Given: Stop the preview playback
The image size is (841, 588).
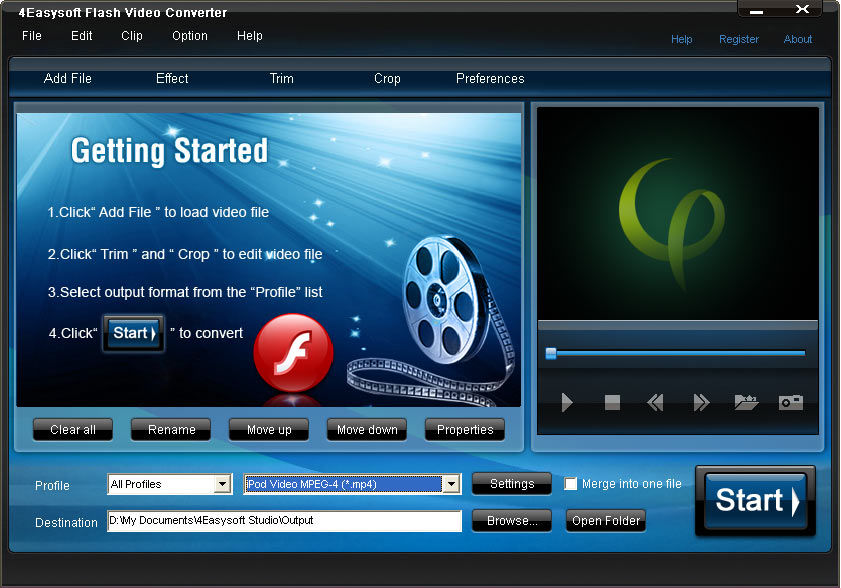Looking at the screenshot, I should pos(612,402).
